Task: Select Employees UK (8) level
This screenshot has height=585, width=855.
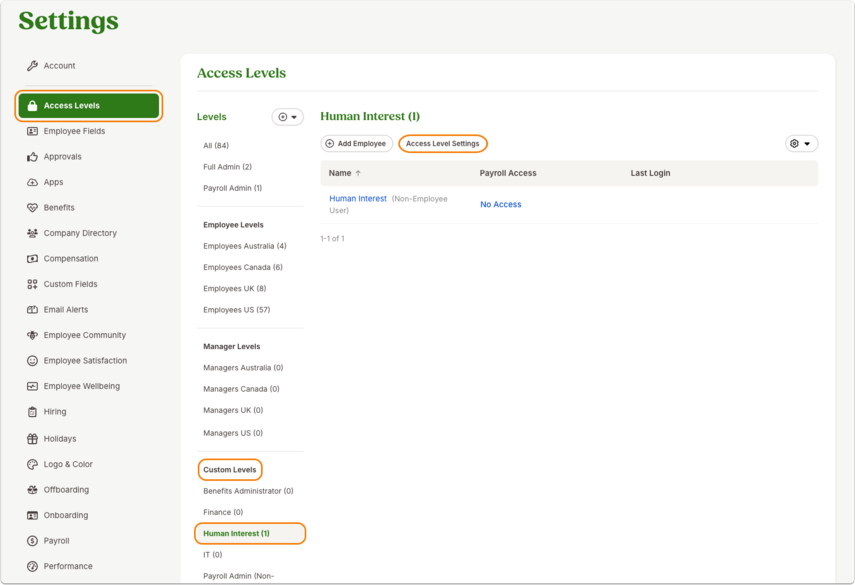Action: click(x=234, y=288)
